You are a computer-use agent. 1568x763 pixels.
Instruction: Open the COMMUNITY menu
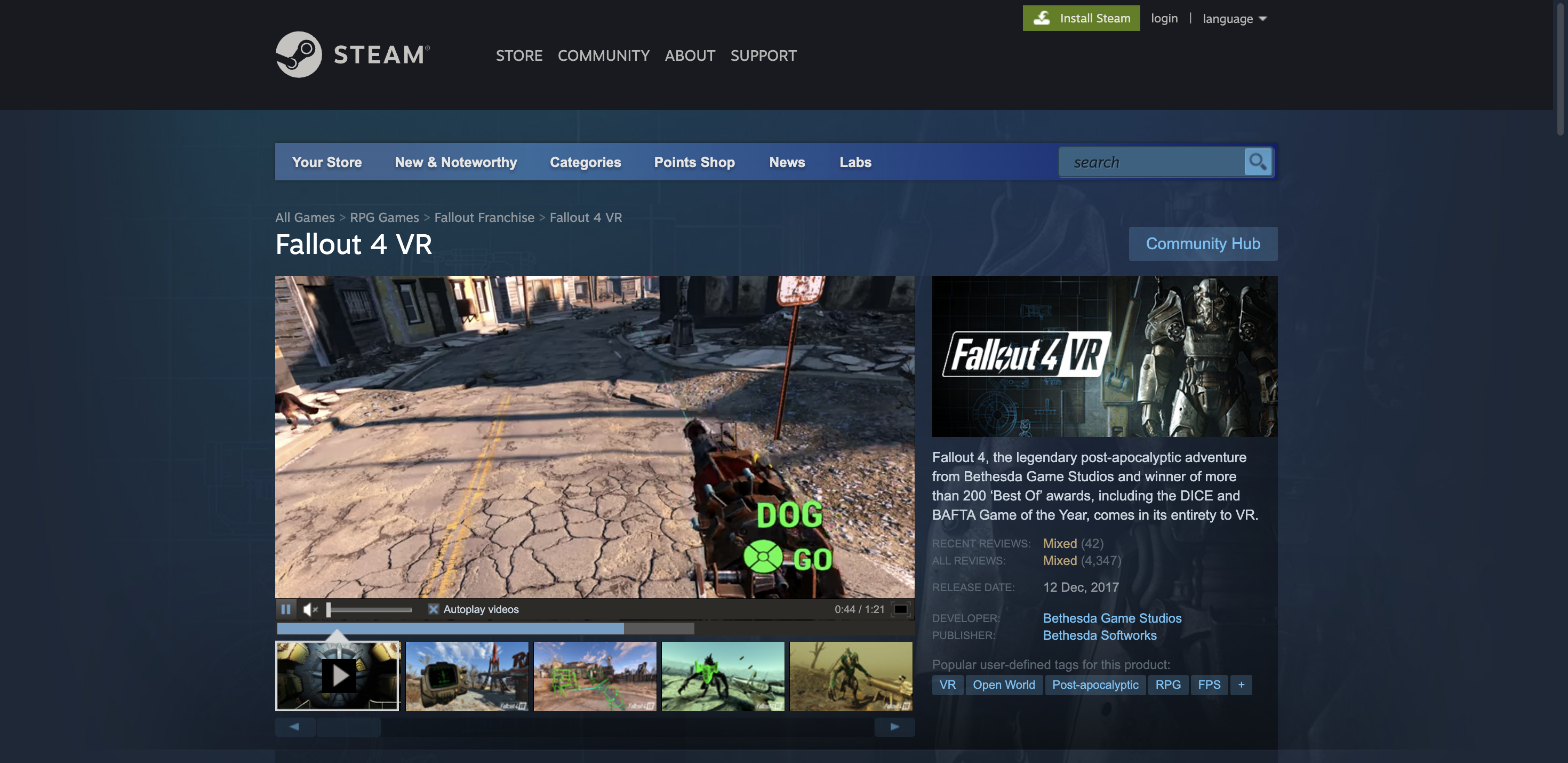tap(603, 55)
